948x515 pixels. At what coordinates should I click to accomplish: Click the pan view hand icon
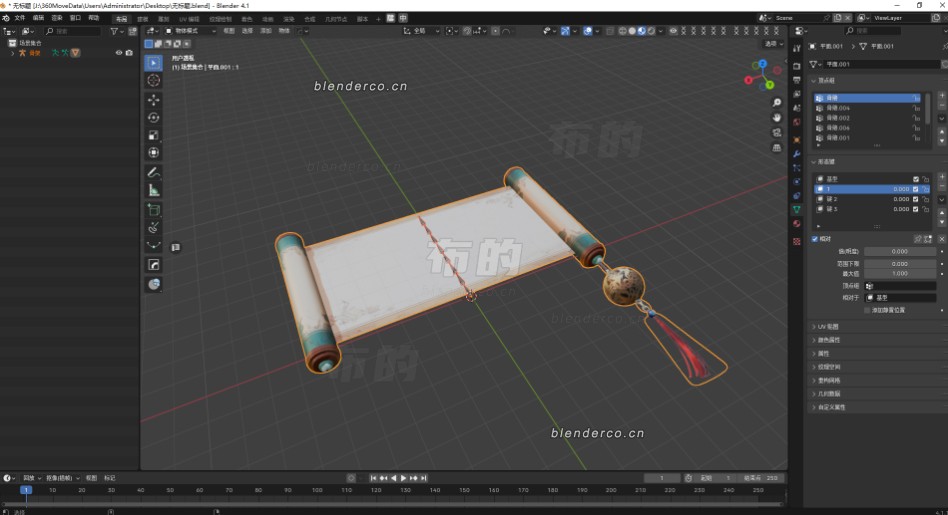(776, 118)
